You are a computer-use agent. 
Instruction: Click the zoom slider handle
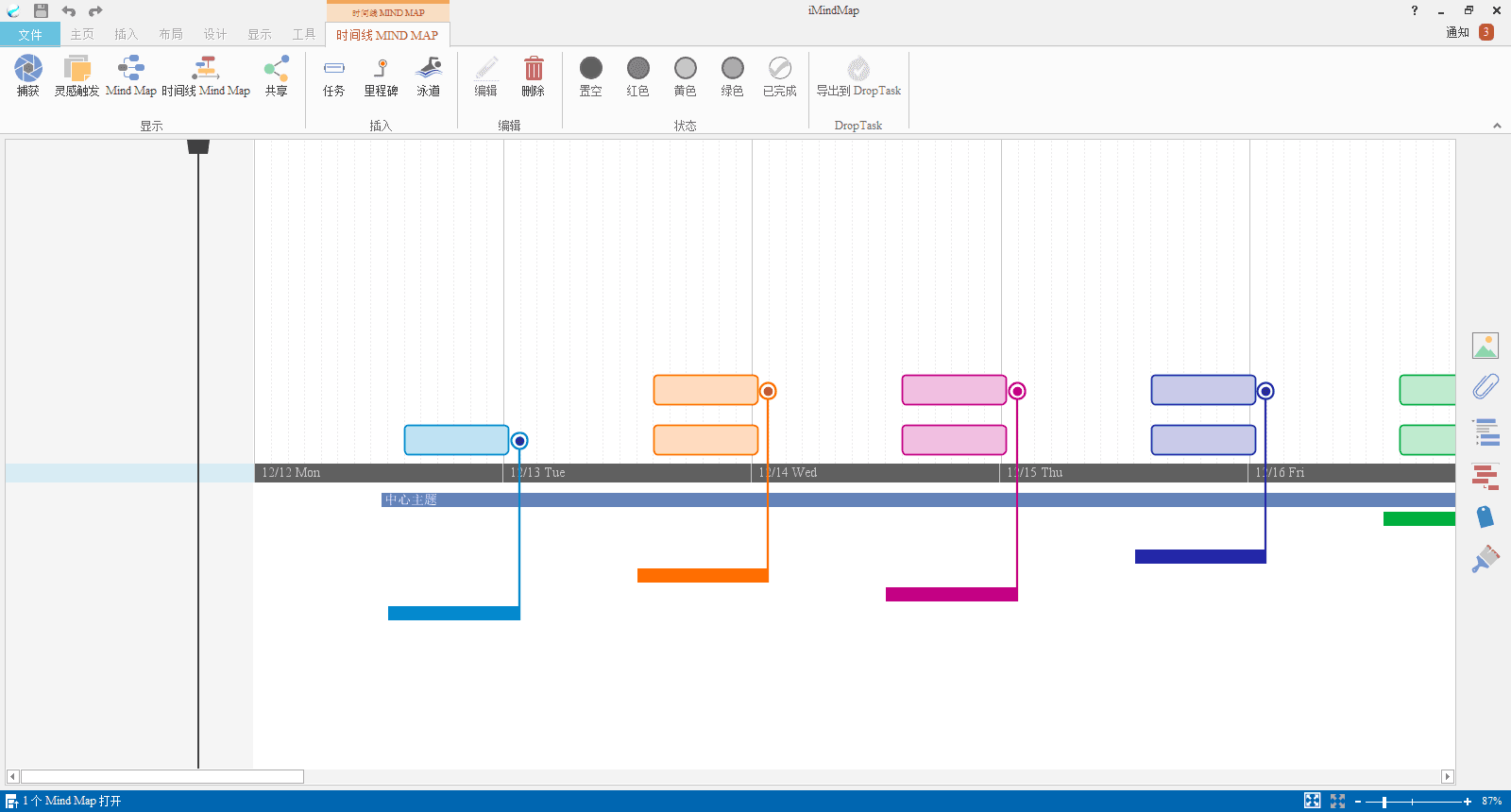[1384, 802]
